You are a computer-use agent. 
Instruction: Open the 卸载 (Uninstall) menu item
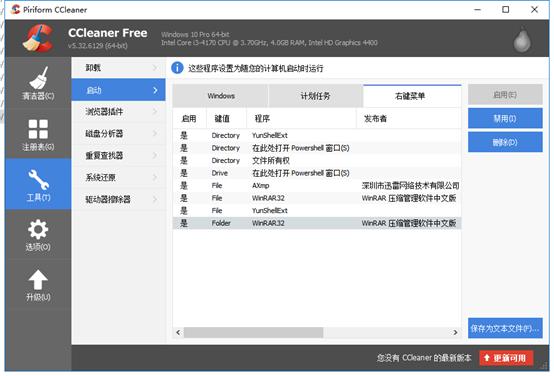[x=118, y=67]
